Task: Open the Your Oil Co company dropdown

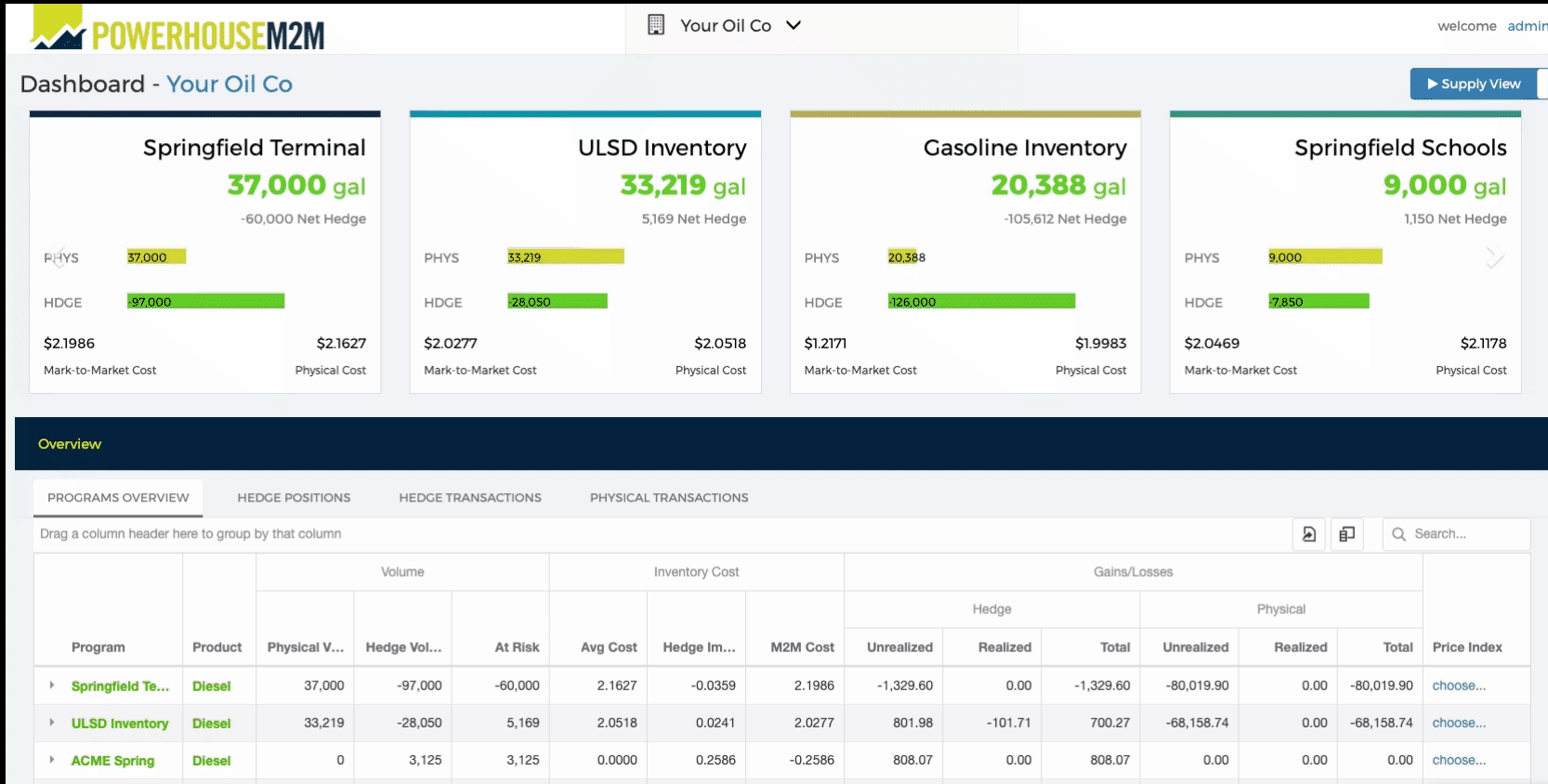Action: [x=793, y=25]
